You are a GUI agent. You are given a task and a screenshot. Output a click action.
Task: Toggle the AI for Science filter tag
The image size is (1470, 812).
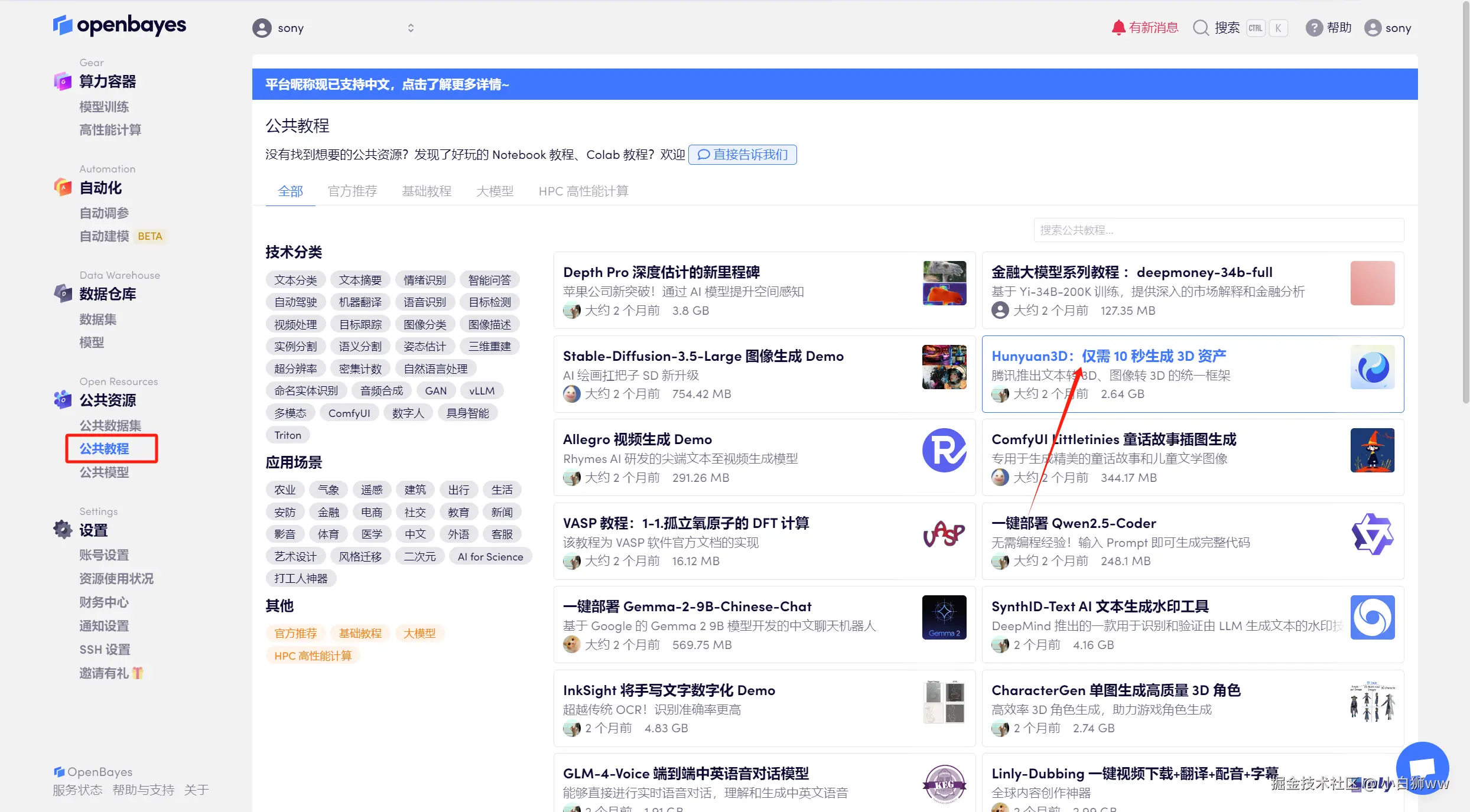tap(490, 557)
